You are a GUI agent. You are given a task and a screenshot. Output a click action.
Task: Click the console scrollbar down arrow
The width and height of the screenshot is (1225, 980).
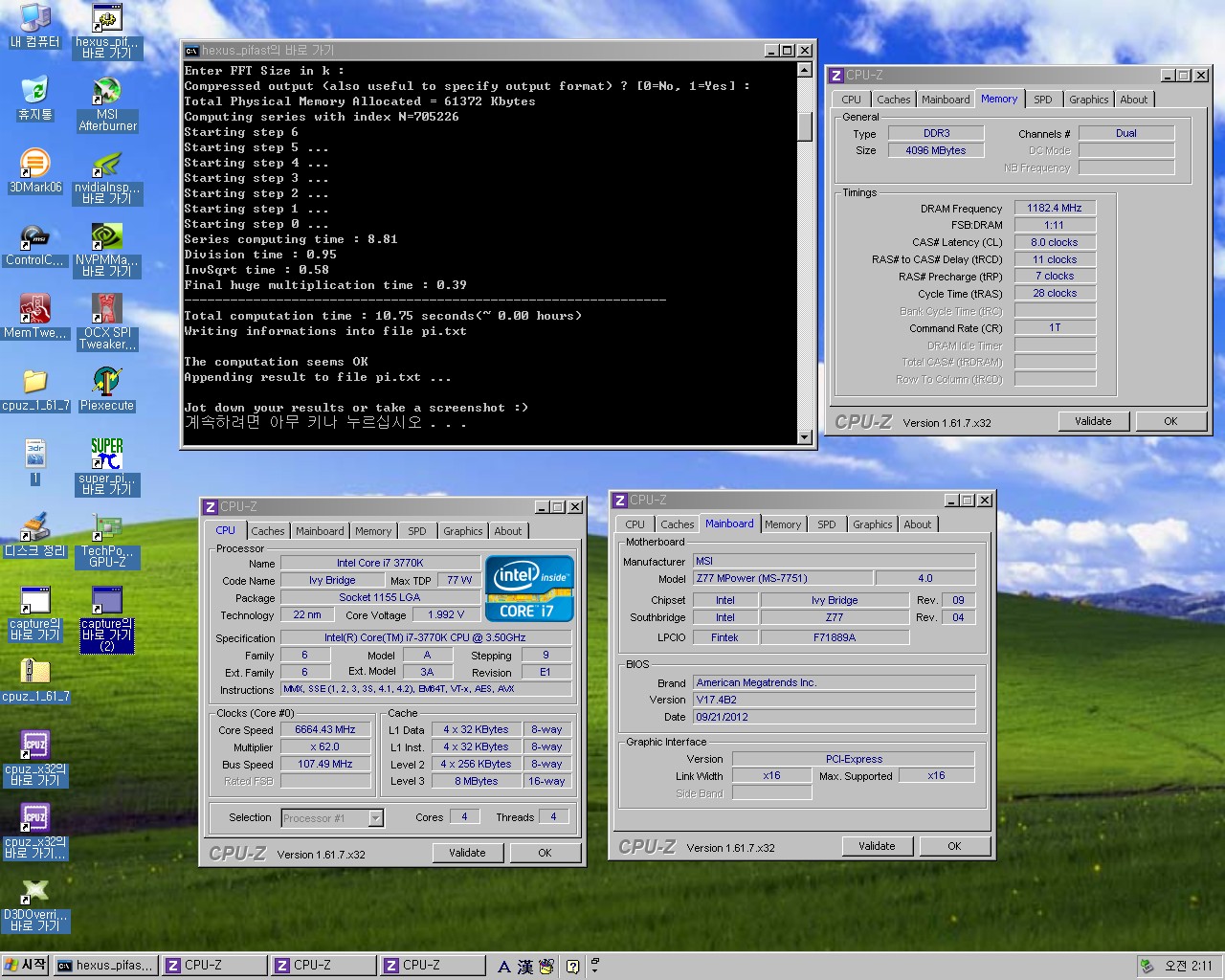805,436
